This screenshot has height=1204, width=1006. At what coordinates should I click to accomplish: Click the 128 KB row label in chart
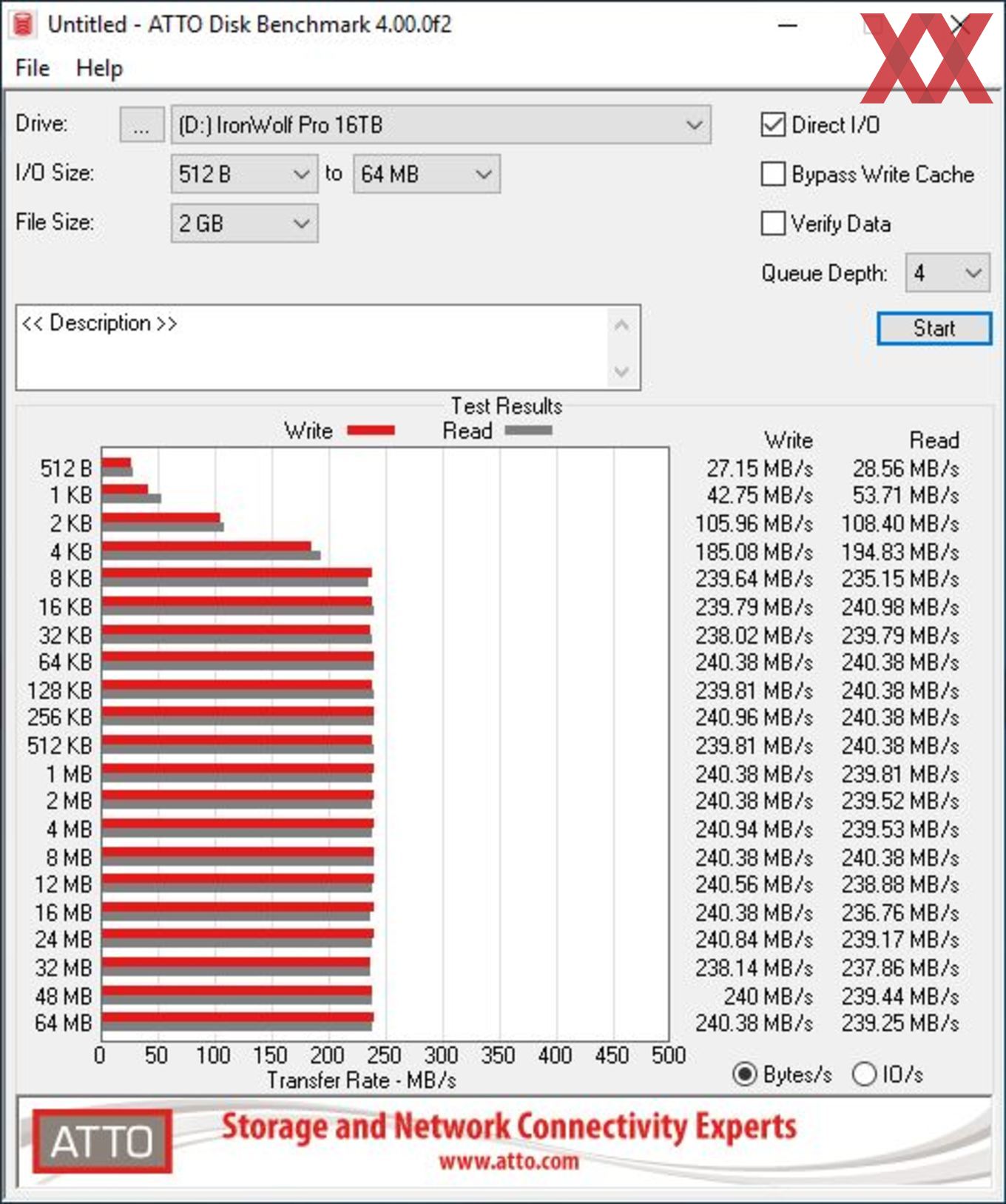click(60, 690)
